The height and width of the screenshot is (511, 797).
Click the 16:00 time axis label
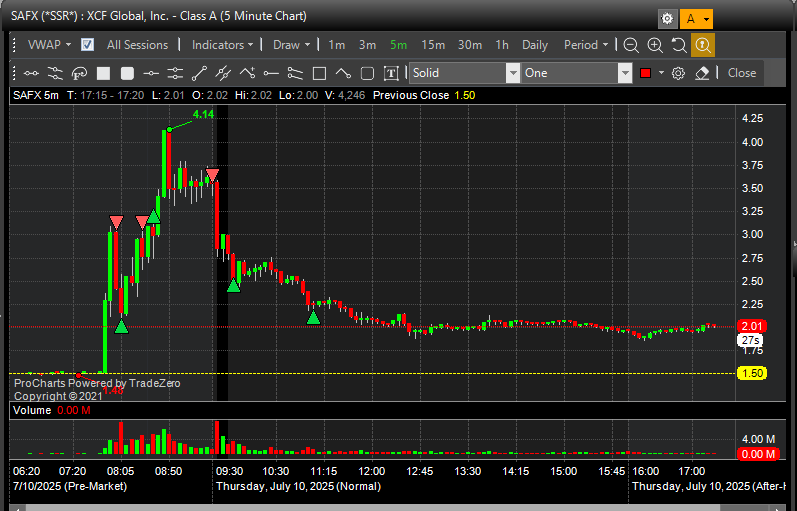[x=646, y=471]
